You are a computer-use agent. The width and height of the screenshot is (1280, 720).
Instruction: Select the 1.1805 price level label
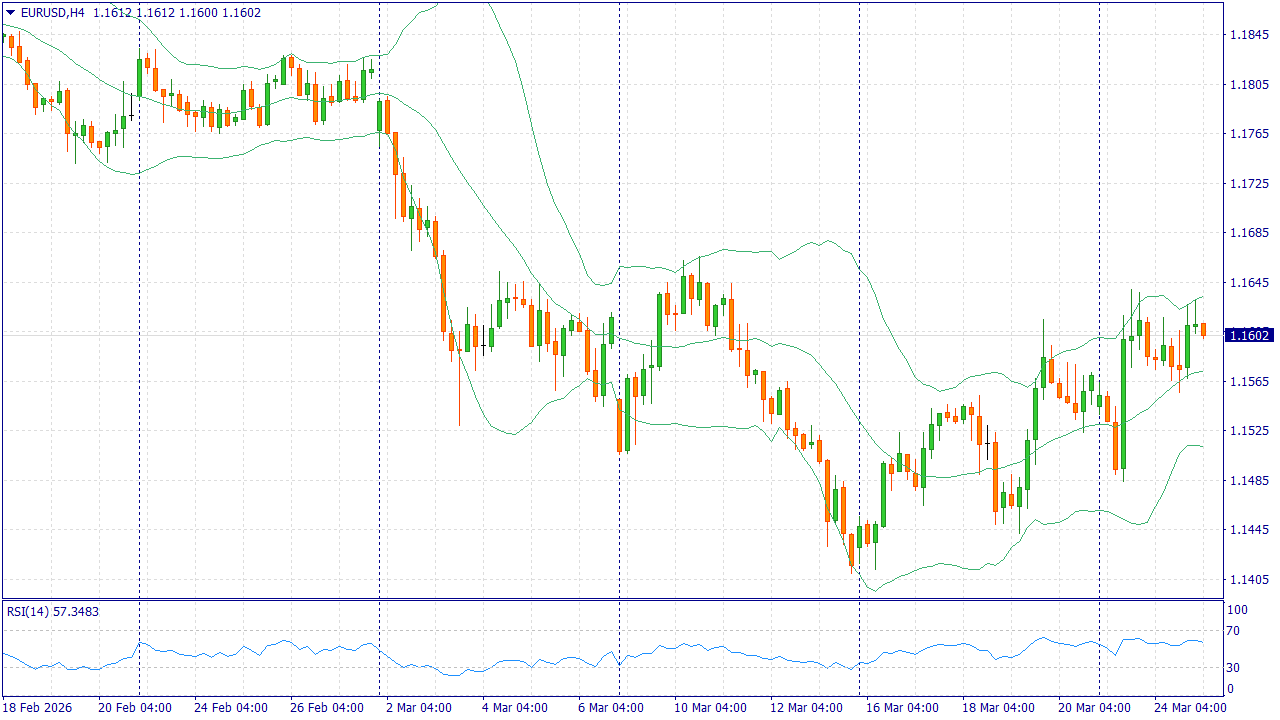coord(1250,85)
